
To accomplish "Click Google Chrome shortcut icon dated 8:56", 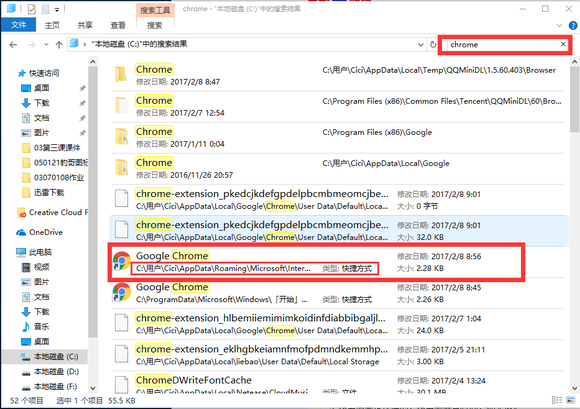I will pos(122,261).
